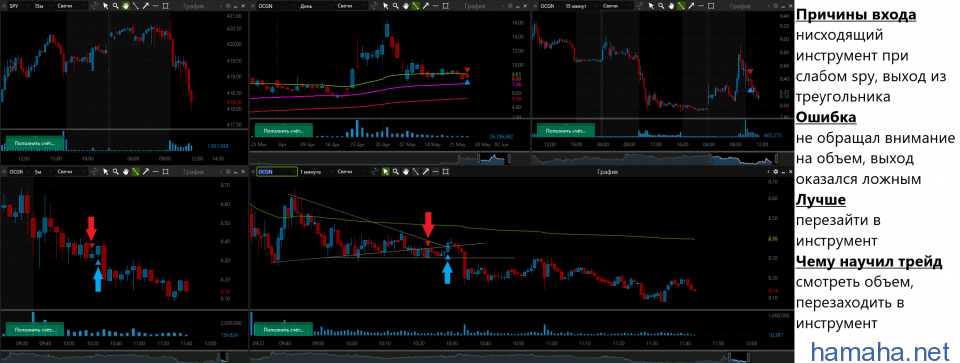
Task: Click График title of OCGN 1 минута chart
Action: coord(607,171)
